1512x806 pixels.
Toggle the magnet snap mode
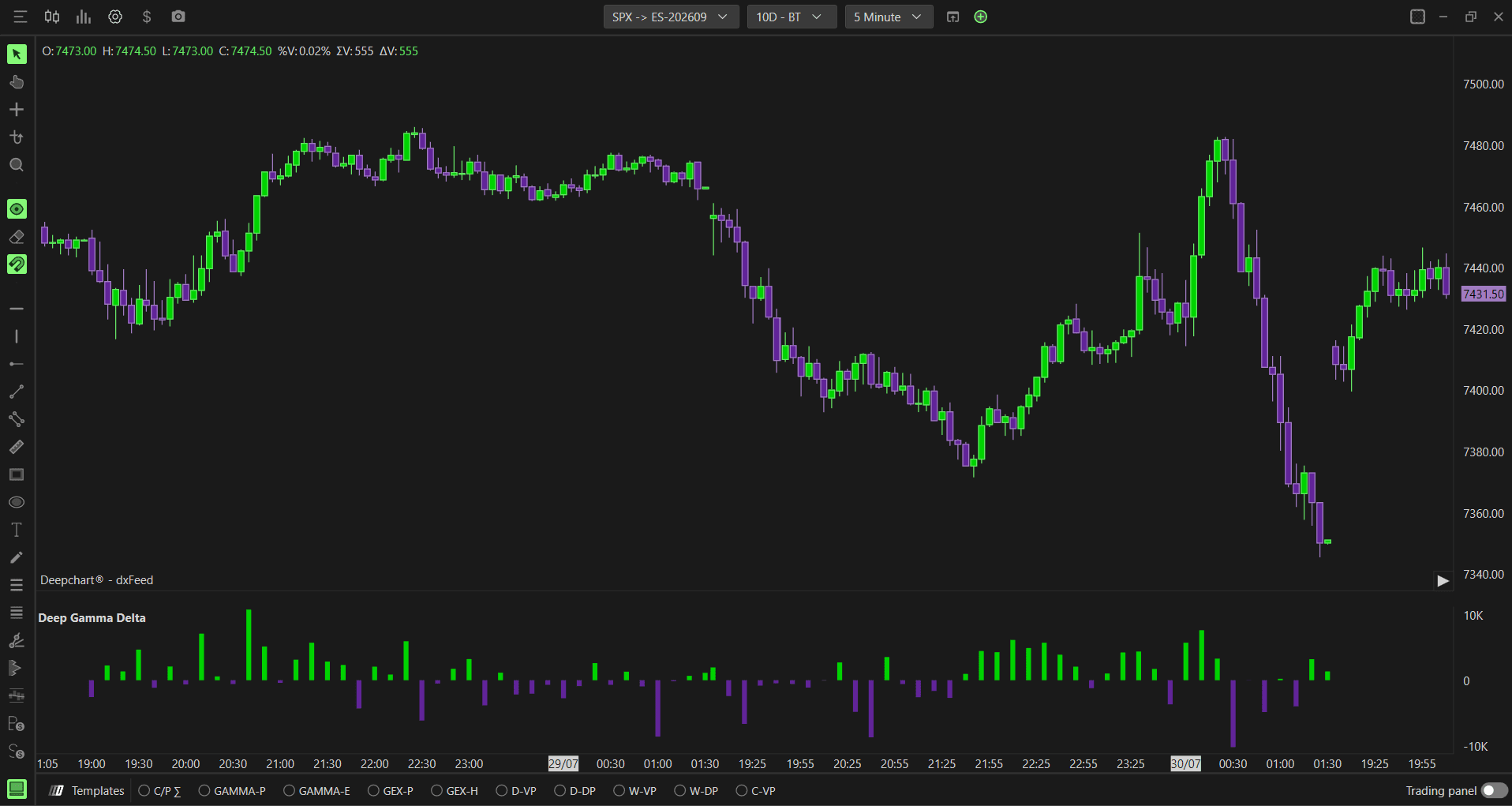point(17,264)
